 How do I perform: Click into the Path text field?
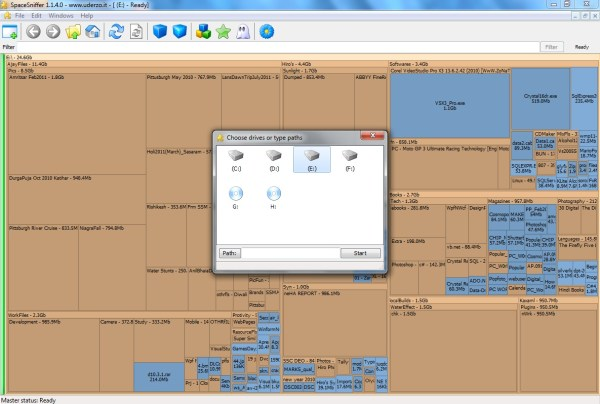point(291,253)
